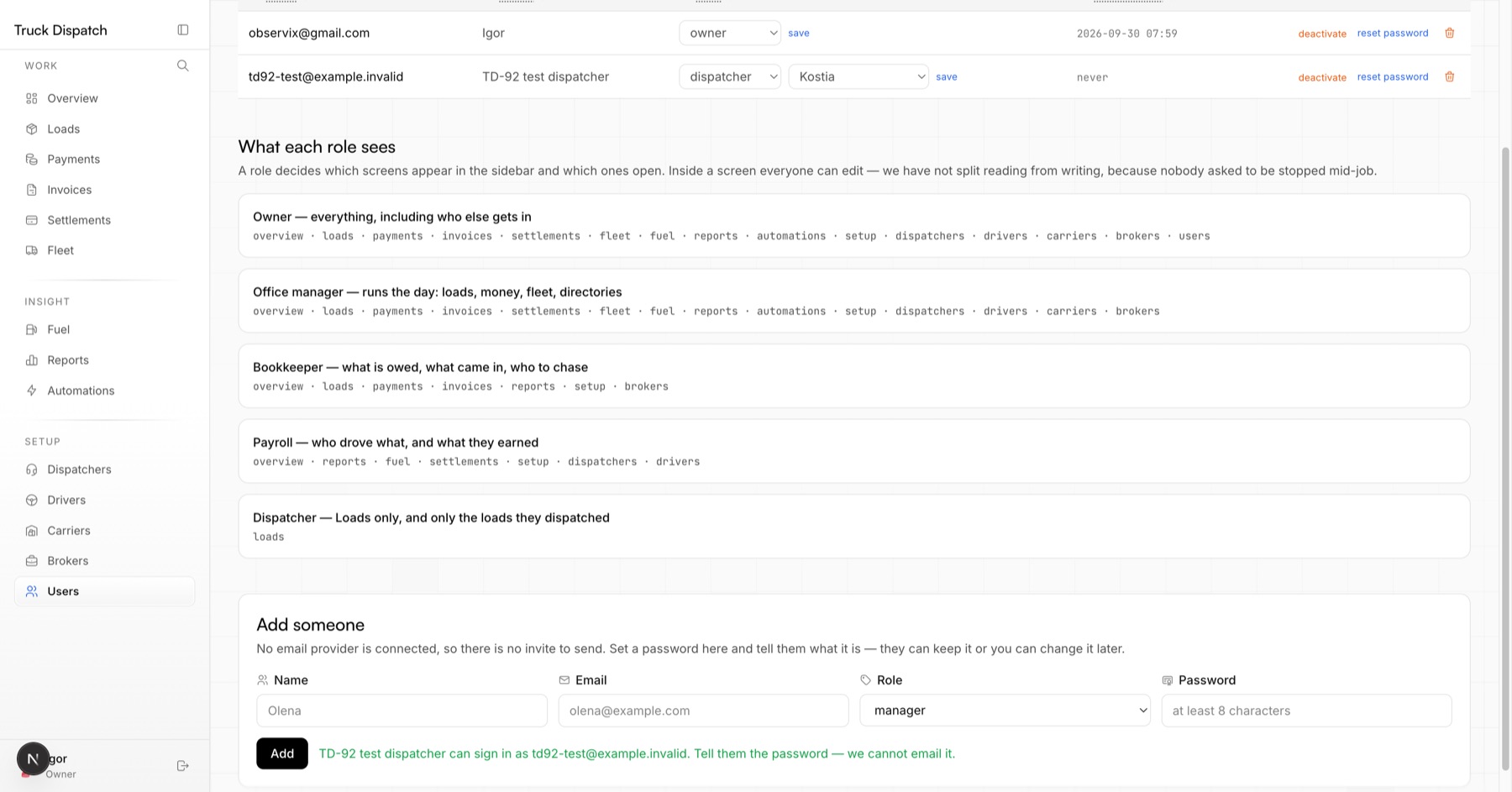Deactivate the observix@gmail.com account
The image size is (1512, 792).
(x=1322, y=34)
